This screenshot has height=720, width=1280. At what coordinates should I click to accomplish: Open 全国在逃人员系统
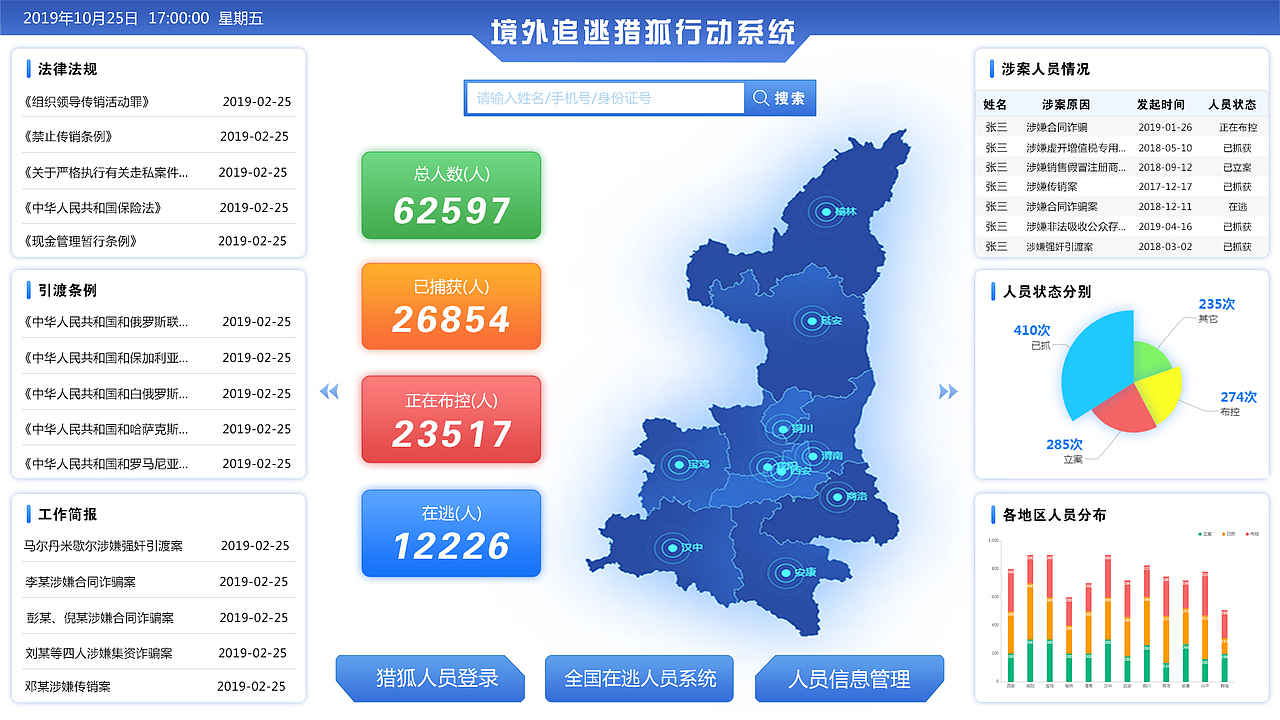639,677
